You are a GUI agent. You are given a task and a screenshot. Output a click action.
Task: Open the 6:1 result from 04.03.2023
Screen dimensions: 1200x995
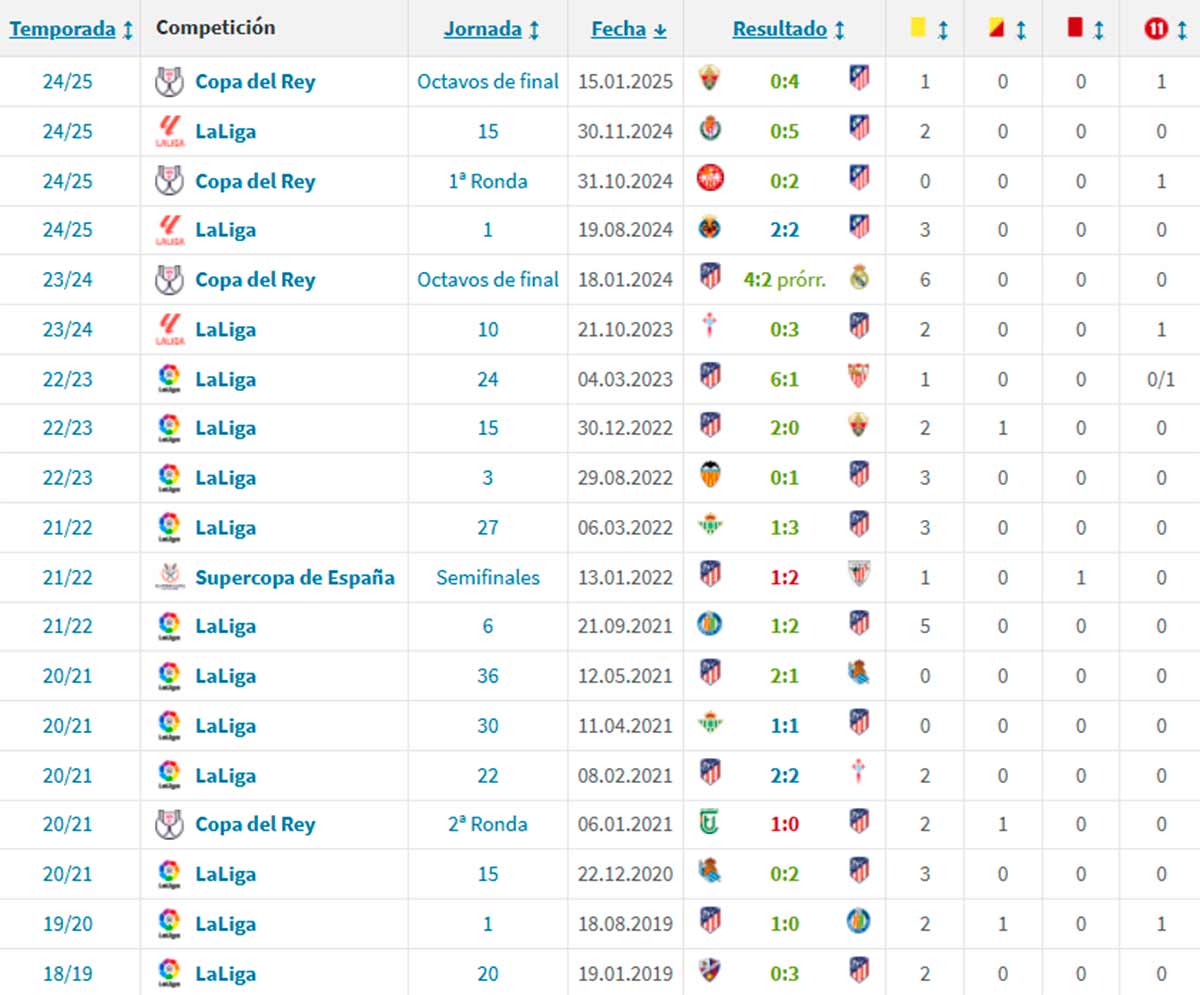(x=784, y=378)
